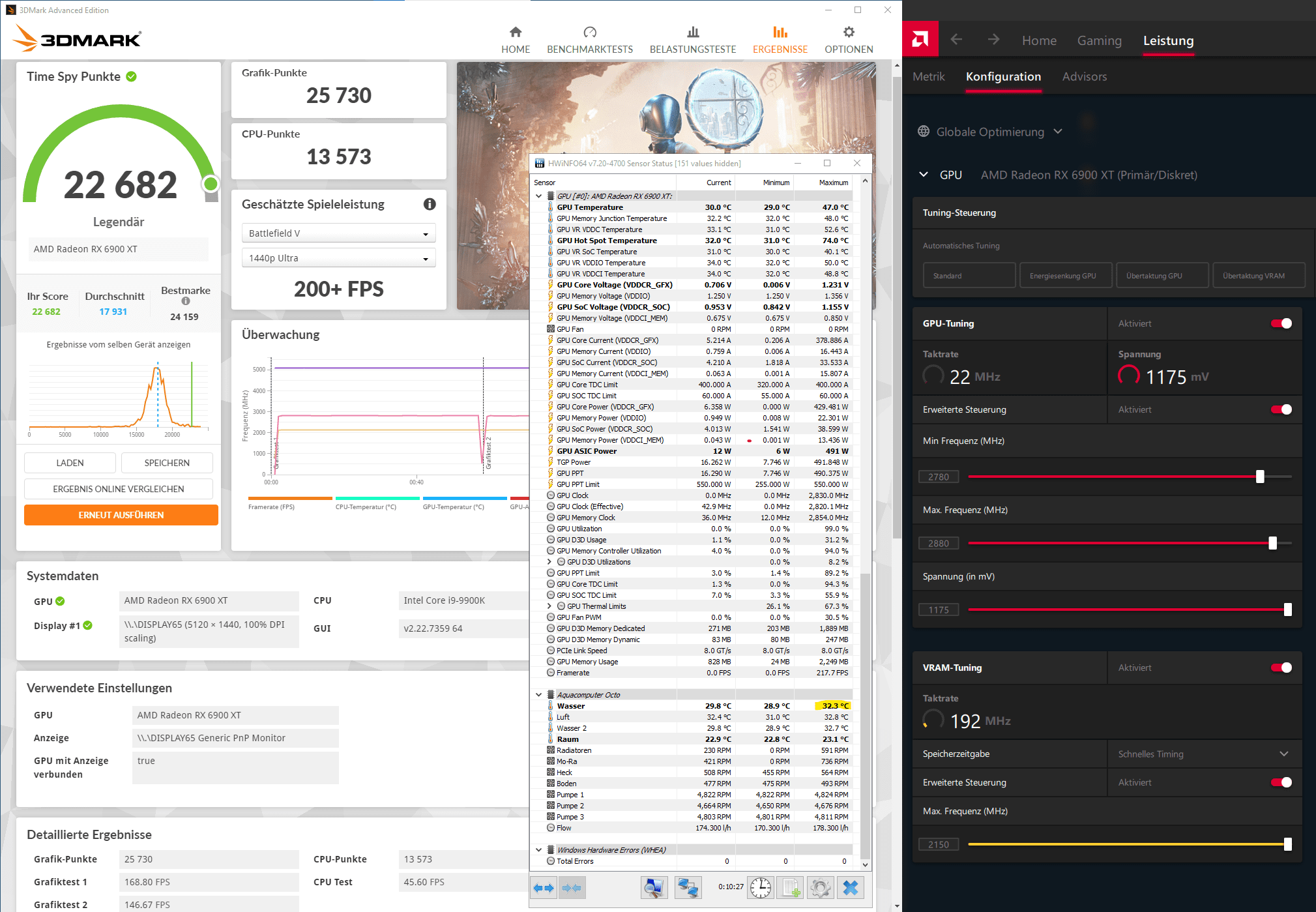Click the HWiNFO logging start sheet icon
Screen dimensions: 1316x912
[x=791, y=887]
